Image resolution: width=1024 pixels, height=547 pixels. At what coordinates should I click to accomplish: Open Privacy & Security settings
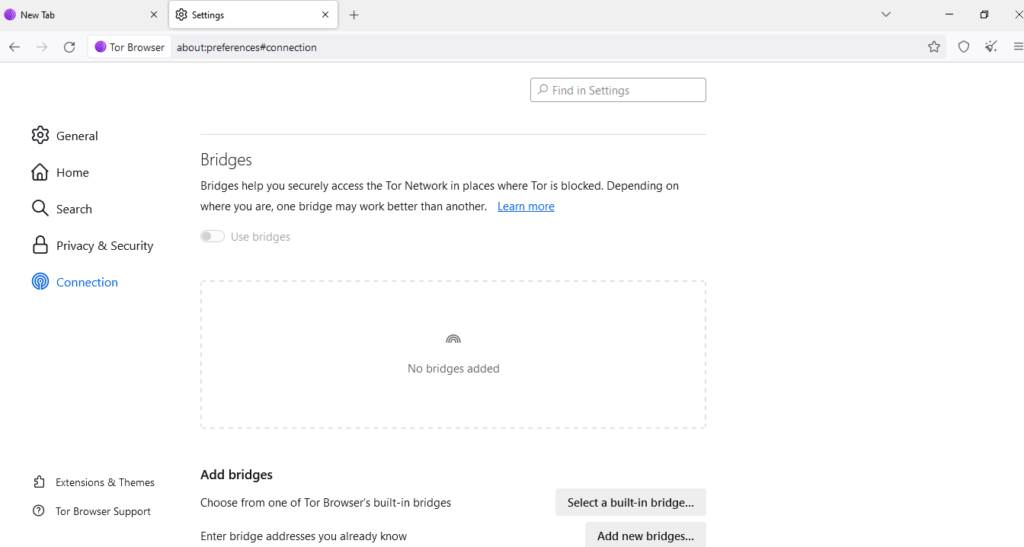click(104, 245)
